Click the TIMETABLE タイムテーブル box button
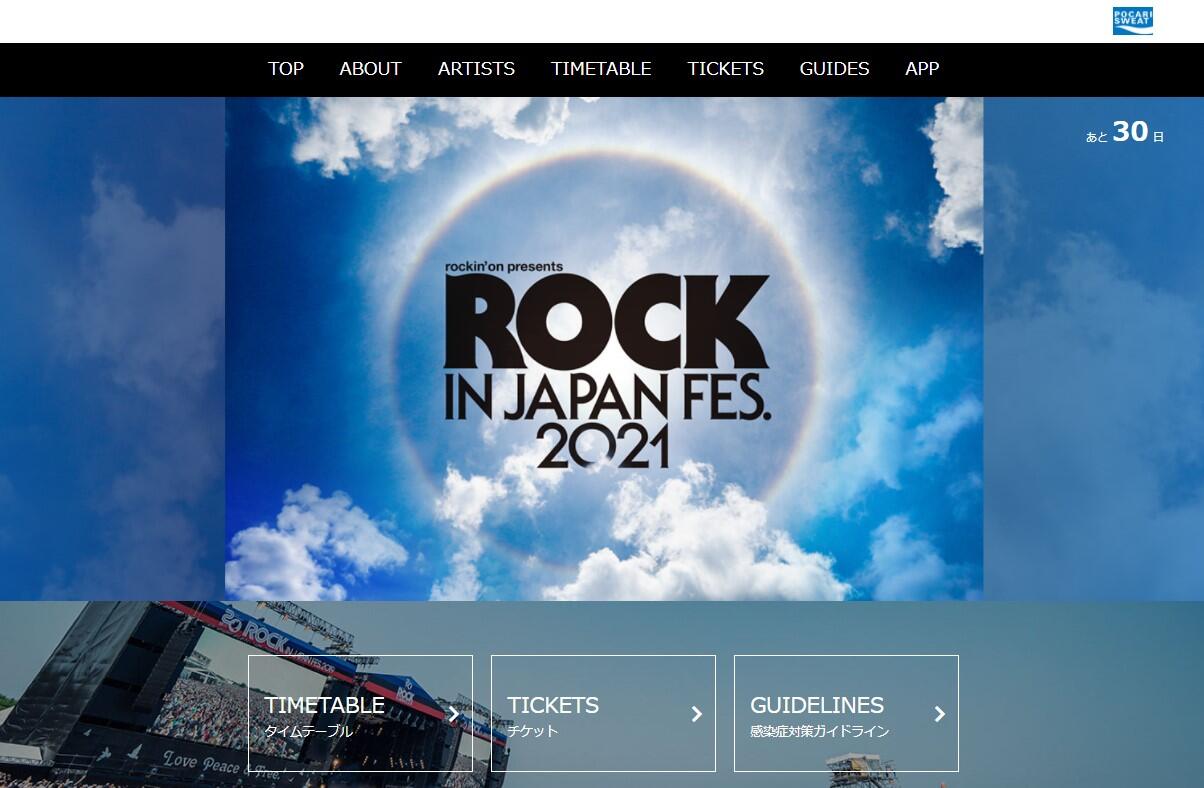Screen dimensions: 1204x788 (x=360, y=713)
